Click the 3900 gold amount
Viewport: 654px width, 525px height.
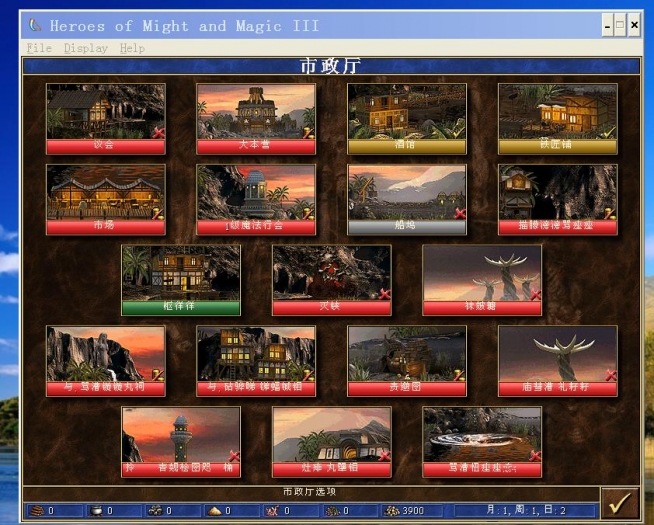[413, 510]
